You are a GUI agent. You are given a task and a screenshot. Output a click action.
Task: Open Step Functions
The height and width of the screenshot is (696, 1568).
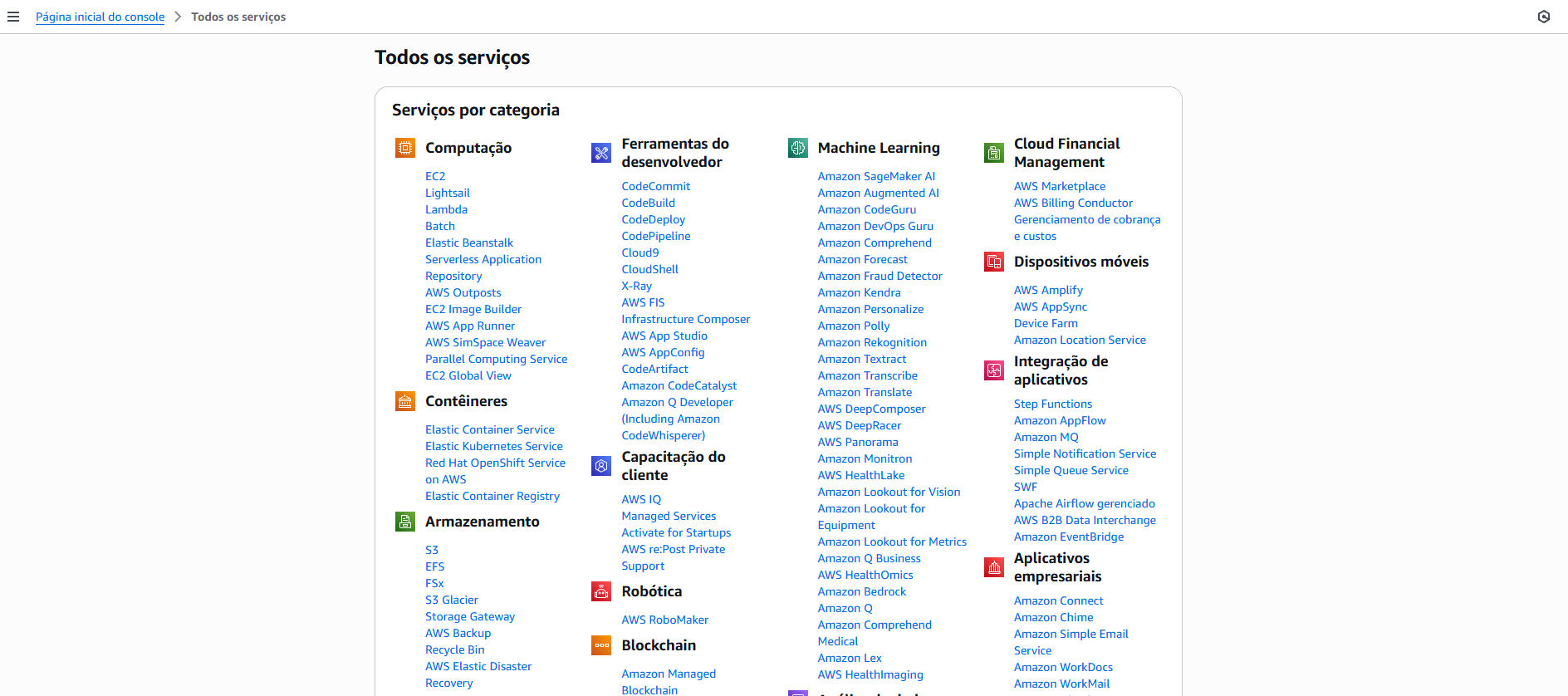click(x=1053, y=404)
